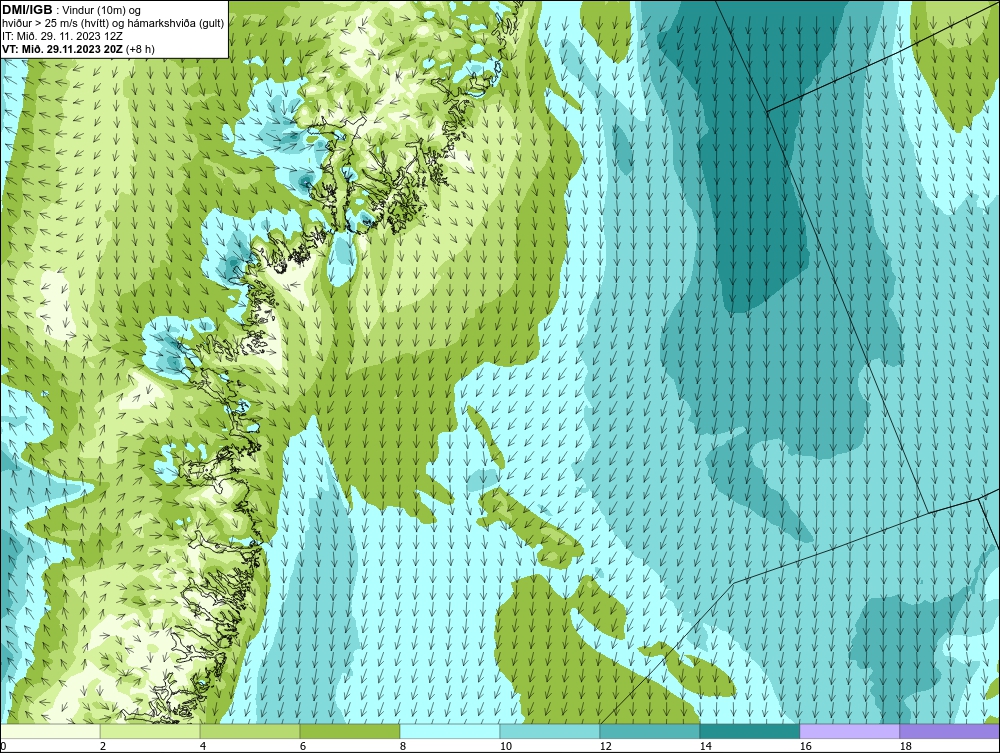Click the legend label '18'
The image size is (1000, 753).
click(x=905, y=746)
